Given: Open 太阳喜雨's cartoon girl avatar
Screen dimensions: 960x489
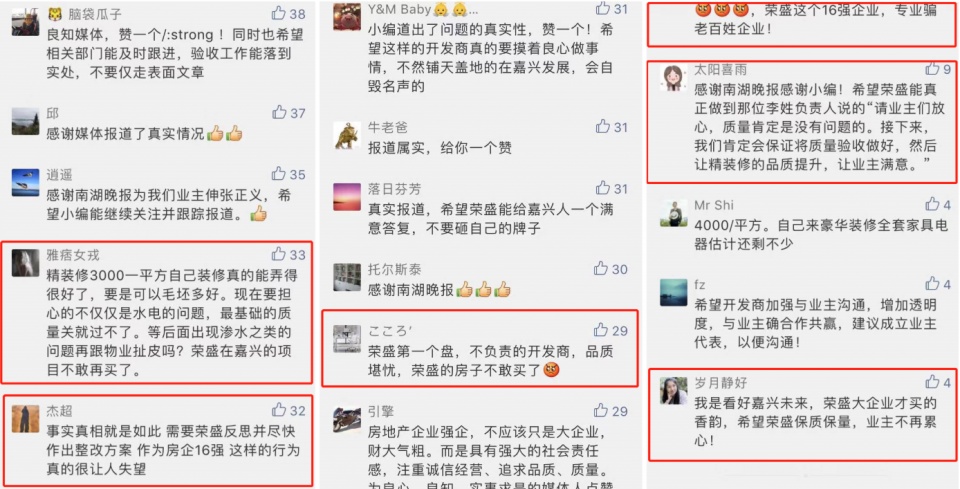Looking at the screenshot, I should (x=673, y=78).
